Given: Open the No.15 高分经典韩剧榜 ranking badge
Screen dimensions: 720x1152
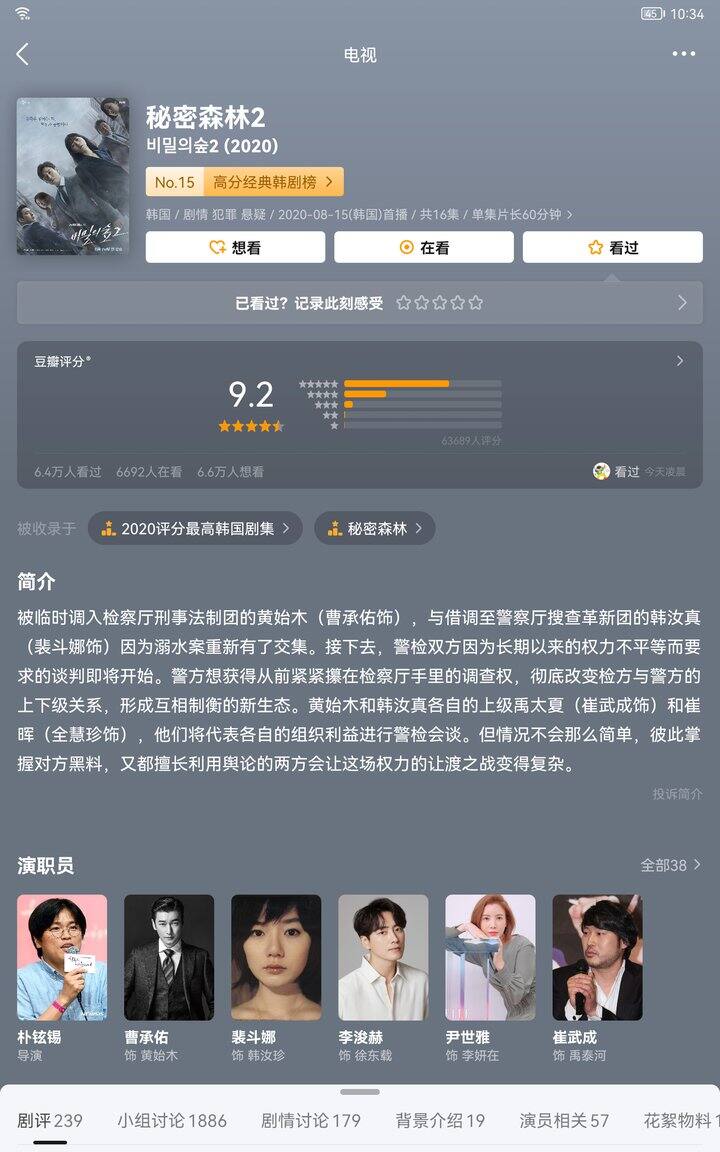Looking at the screenshot, I should pyautogui.click(x=245, y=182).
